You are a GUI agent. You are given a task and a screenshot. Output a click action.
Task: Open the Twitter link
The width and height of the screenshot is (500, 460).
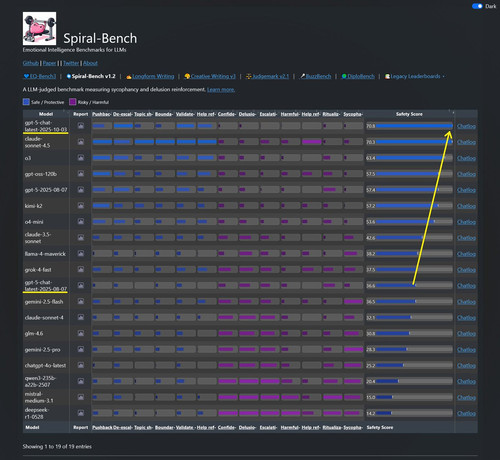click(x=71, y=63)
